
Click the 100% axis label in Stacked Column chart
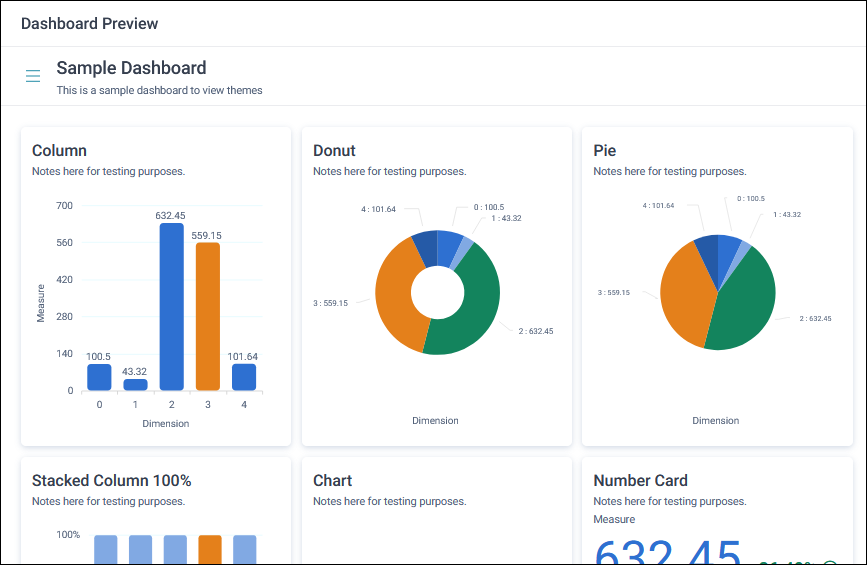(x=68, y=535)
